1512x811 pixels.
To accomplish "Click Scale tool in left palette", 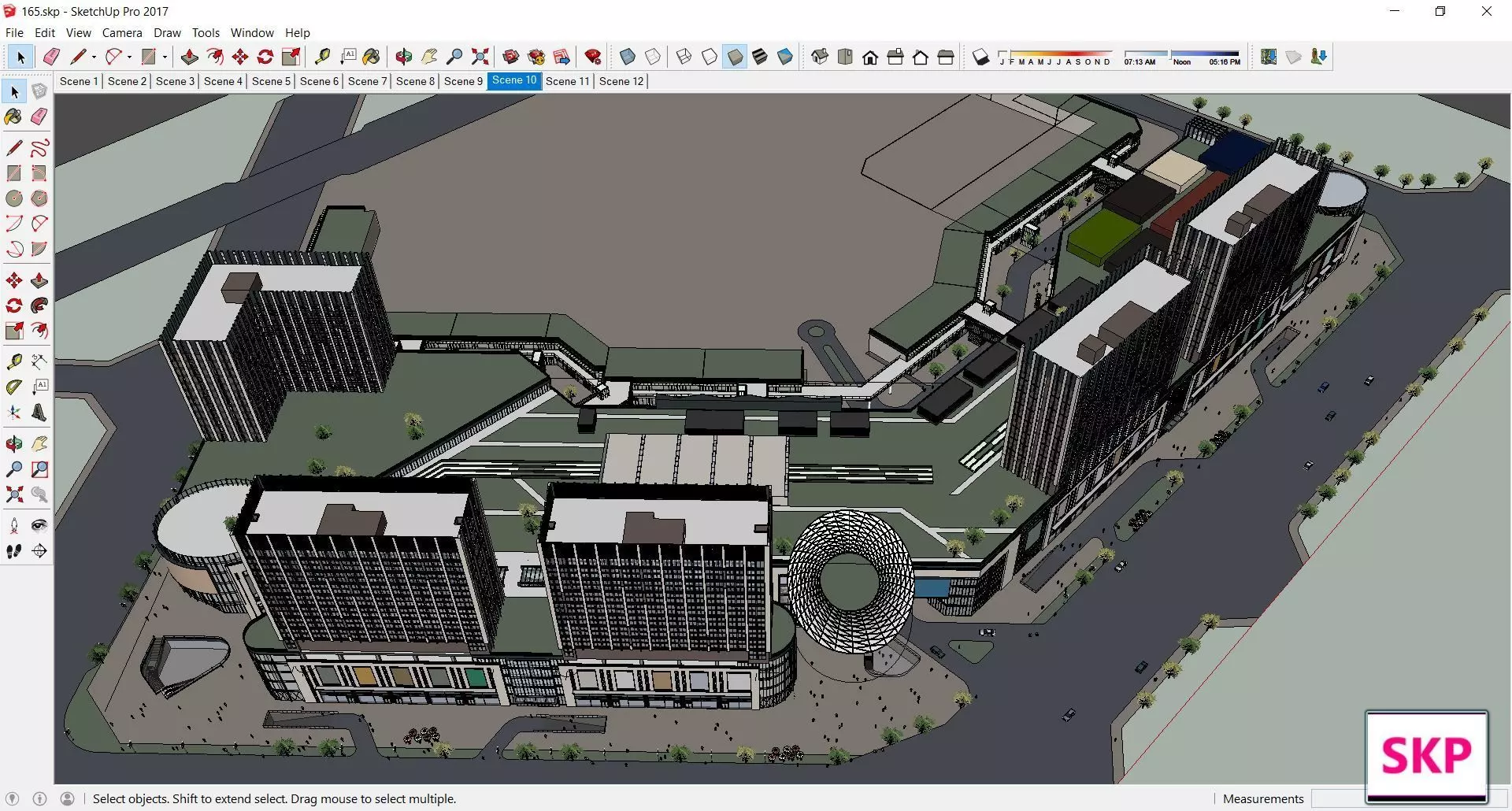I will [14, 331].
